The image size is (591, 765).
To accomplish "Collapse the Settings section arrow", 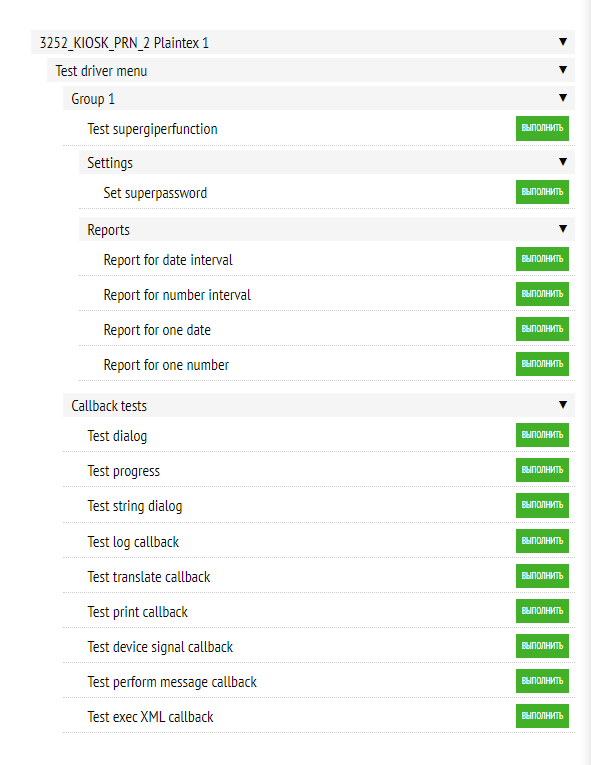I will coord(563,161).
